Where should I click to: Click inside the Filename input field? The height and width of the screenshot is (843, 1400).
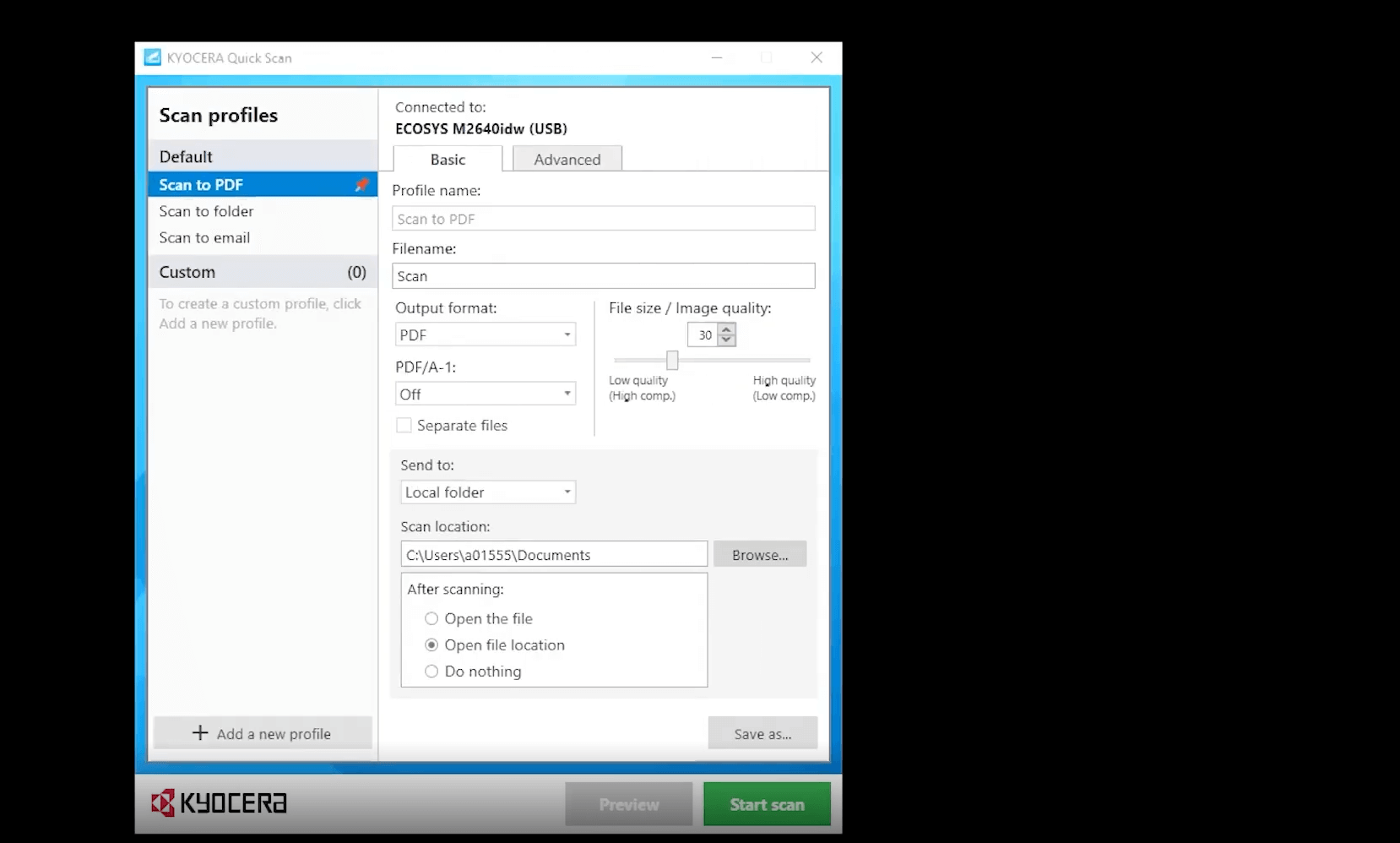[x=602, y=276]
